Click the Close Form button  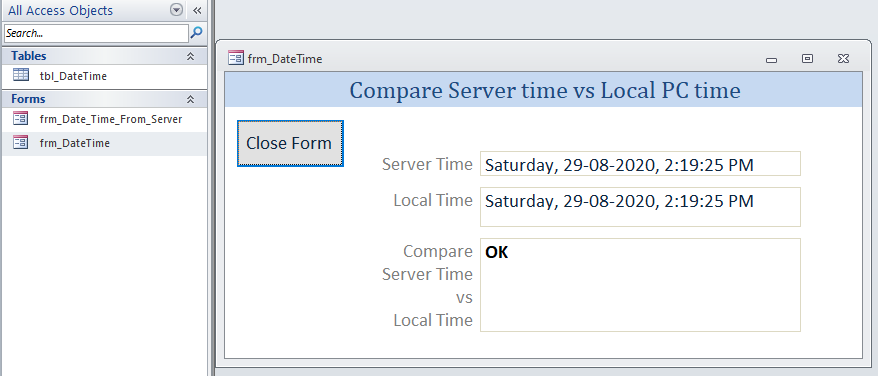coord(290,143)
